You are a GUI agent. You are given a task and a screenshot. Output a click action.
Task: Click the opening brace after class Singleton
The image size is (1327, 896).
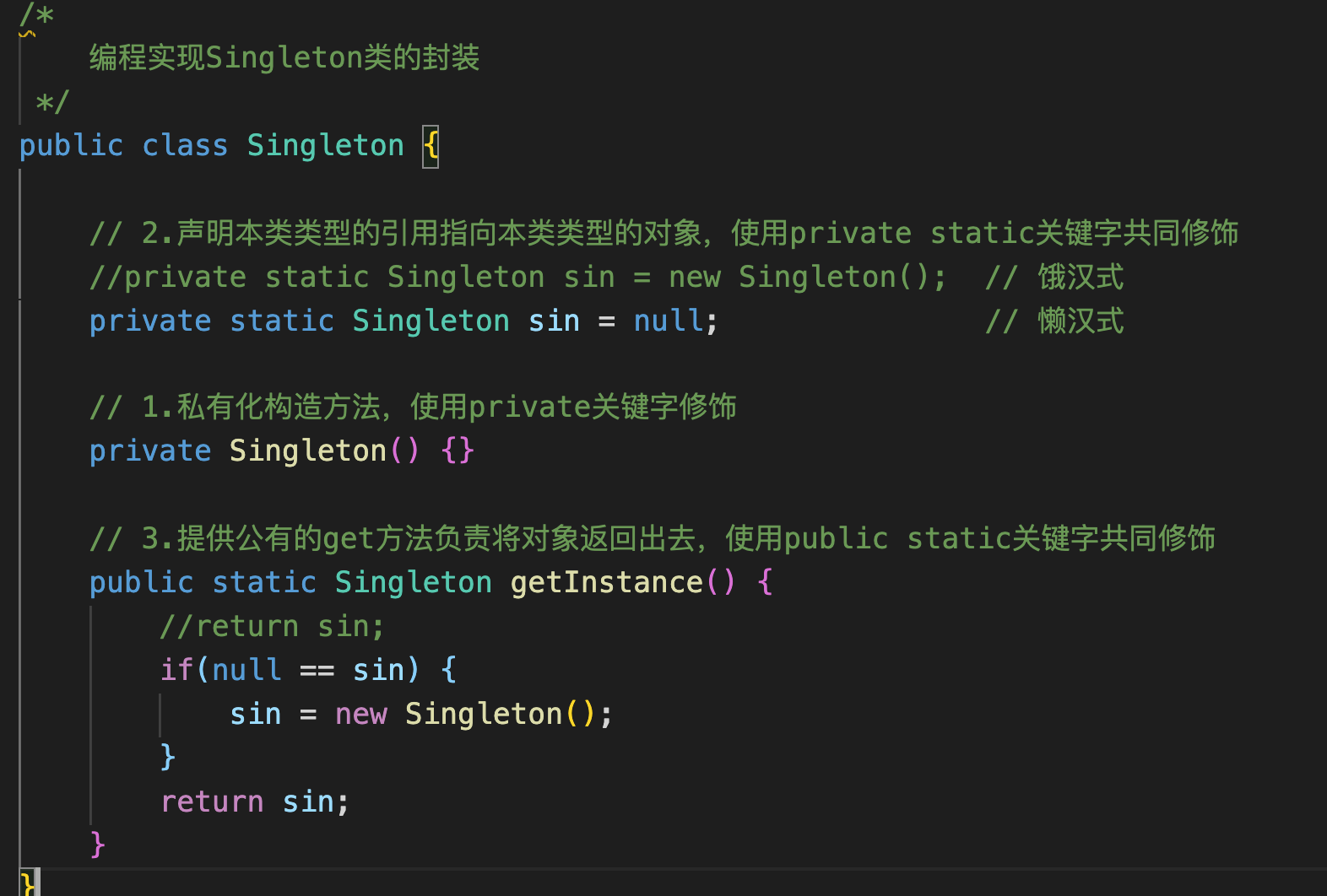tap(431, 146)
